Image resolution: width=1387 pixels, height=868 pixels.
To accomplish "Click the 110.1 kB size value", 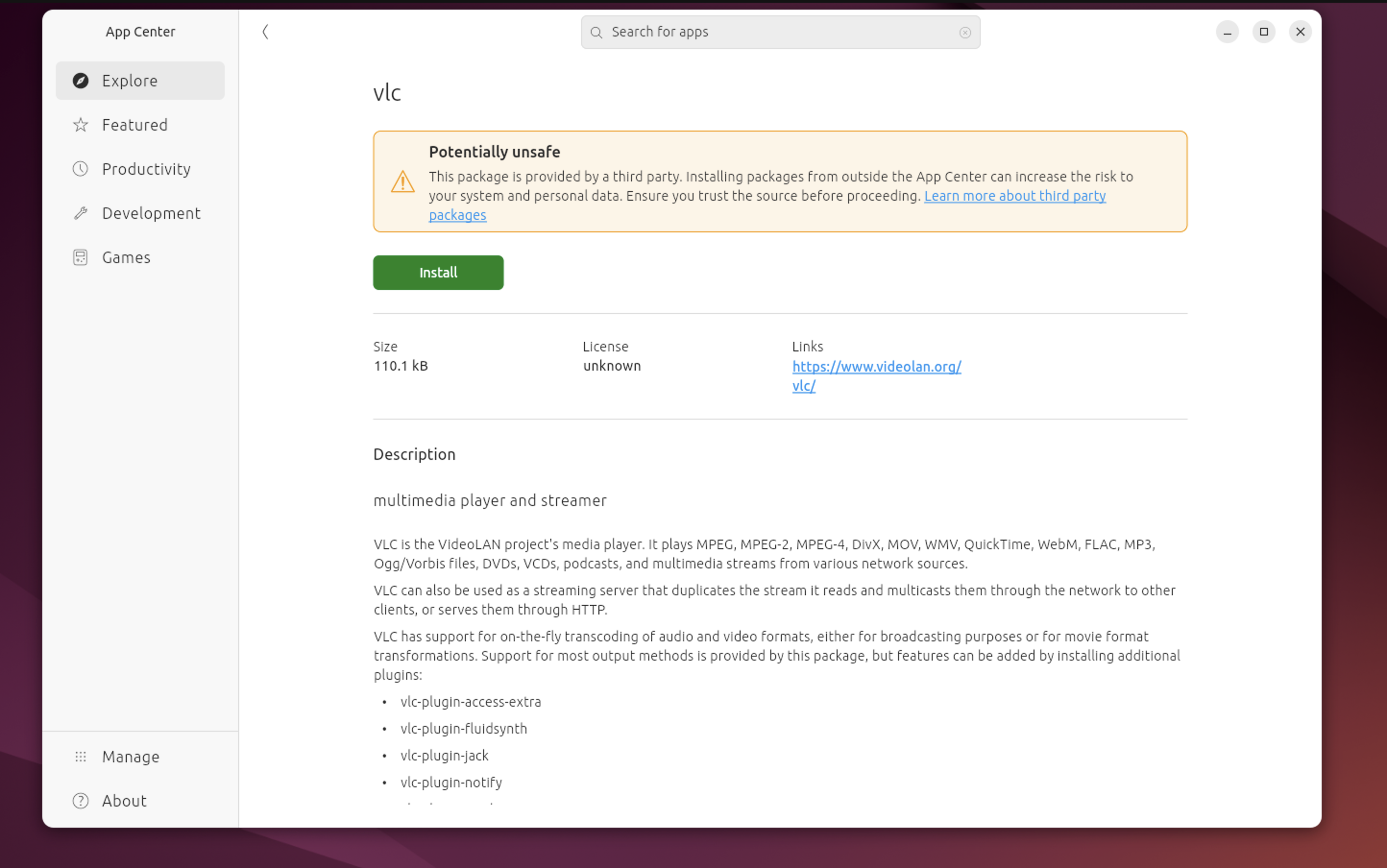I will 401,366.
